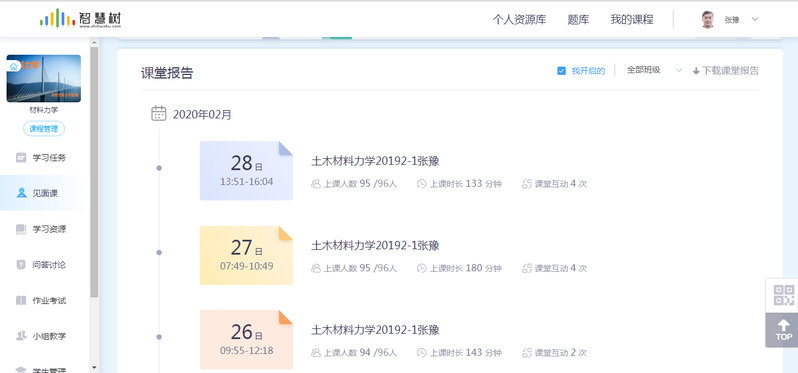The height and width of the screenshot is (373, 798).
Task: Click the 问答讨论 sidebar icon
Action: coord(21,265)
